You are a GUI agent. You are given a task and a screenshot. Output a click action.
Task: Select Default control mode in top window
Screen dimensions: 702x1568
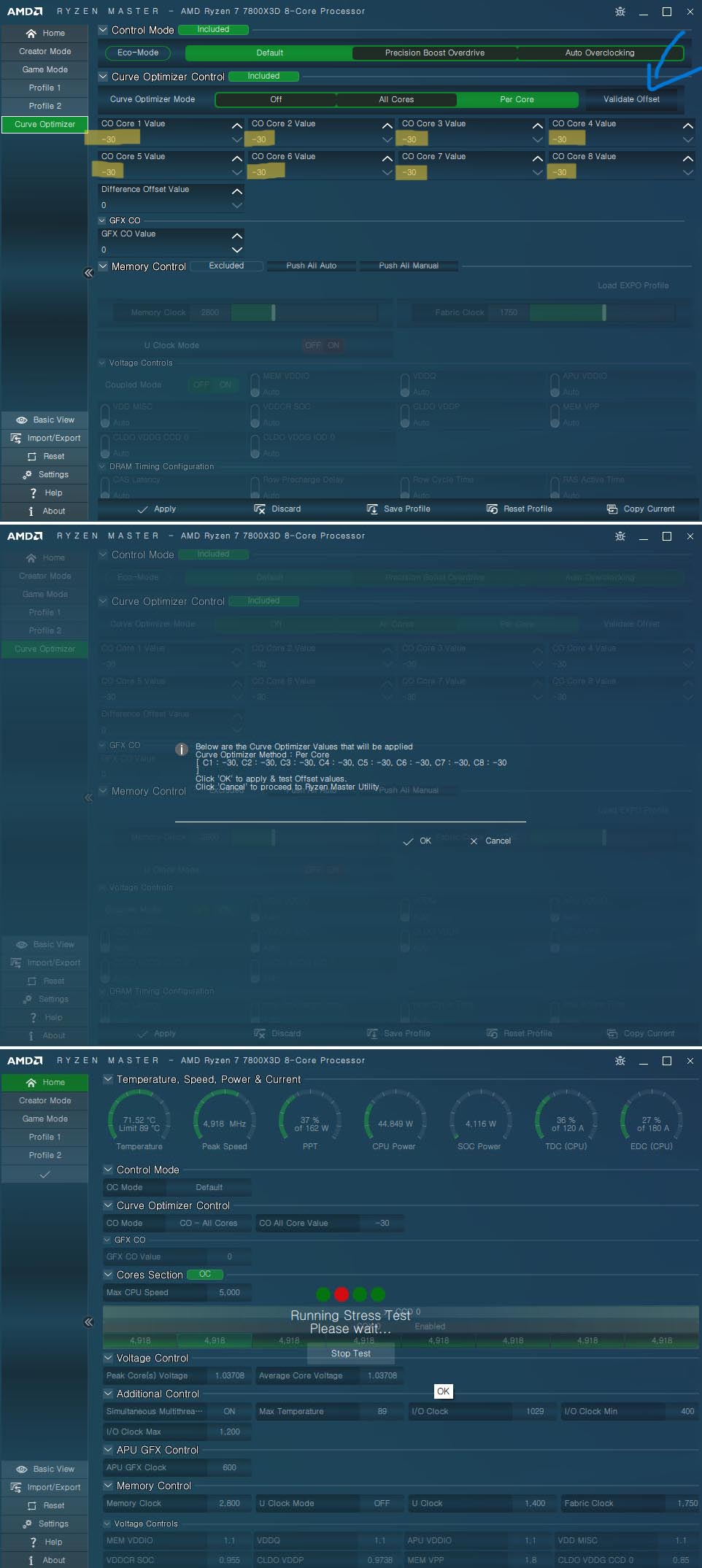[269, 53]
